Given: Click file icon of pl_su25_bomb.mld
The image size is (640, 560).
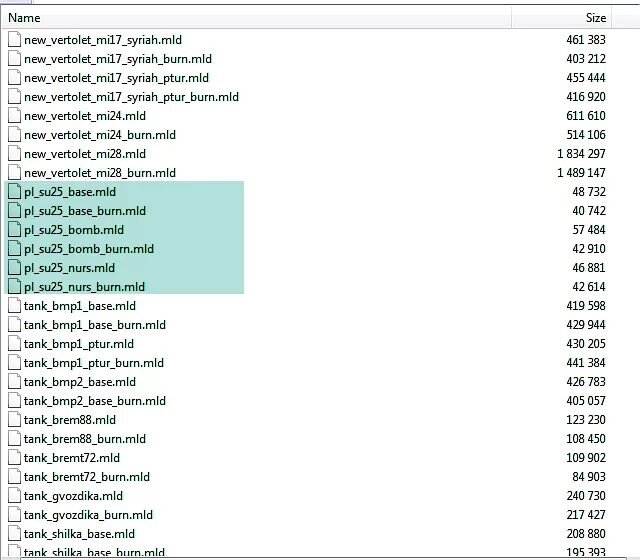Looking at the screenshot, I should point(14,229).
